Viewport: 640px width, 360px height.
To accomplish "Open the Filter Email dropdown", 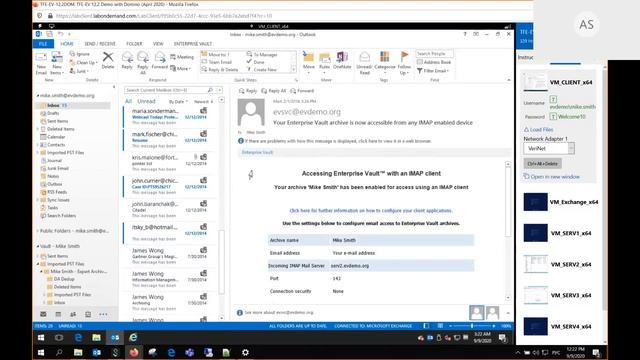I will click(433, 71).
